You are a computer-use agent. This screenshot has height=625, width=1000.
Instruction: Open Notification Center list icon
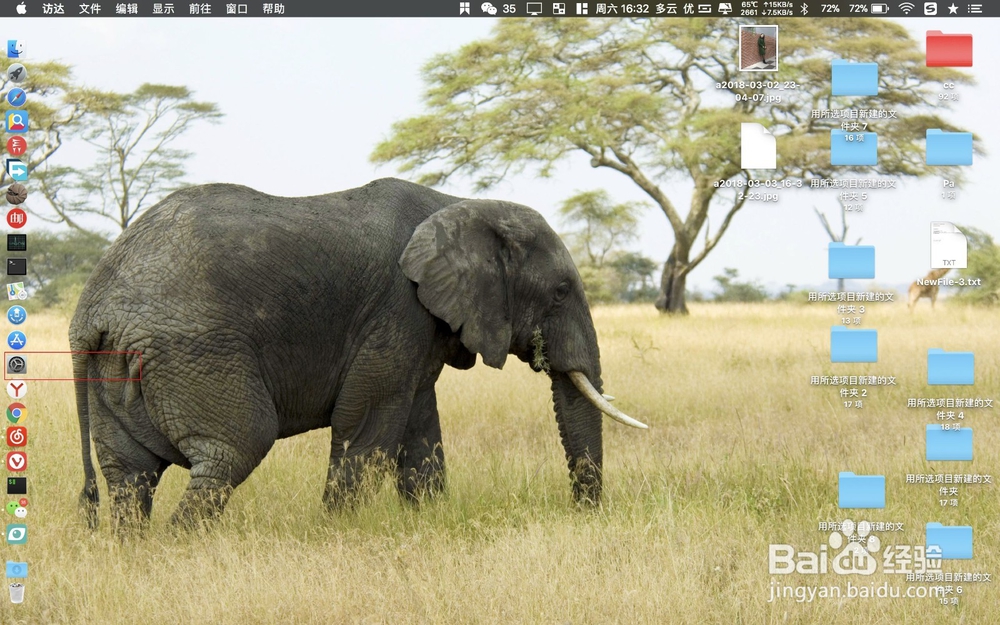tap(974, 8)
